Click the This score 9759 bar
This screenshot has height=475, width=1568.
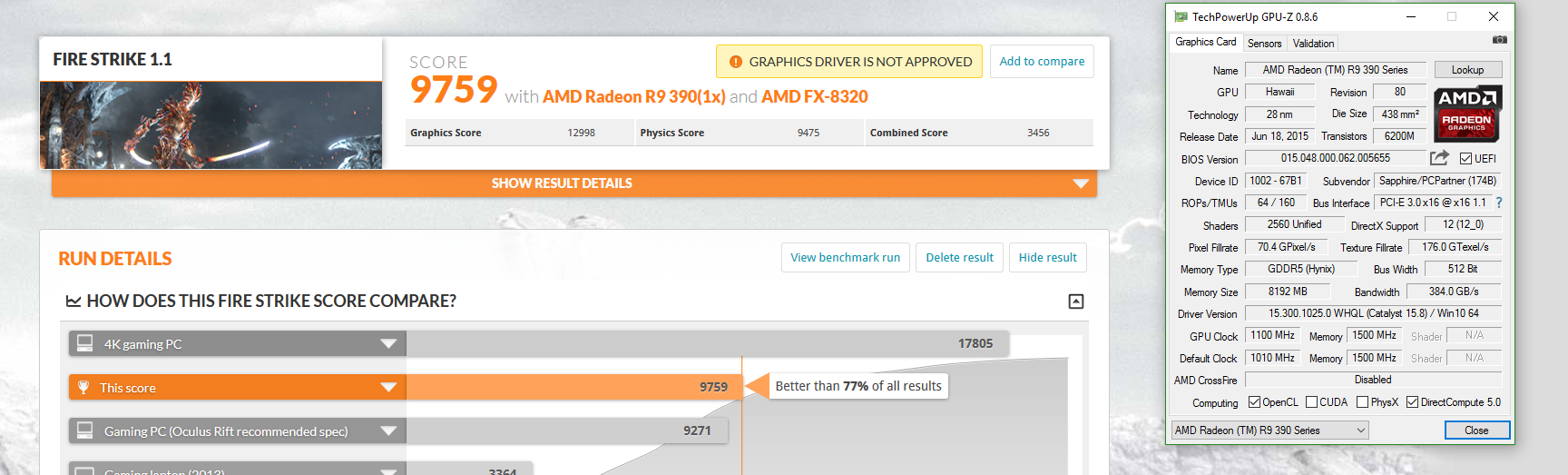click(574, 388)
